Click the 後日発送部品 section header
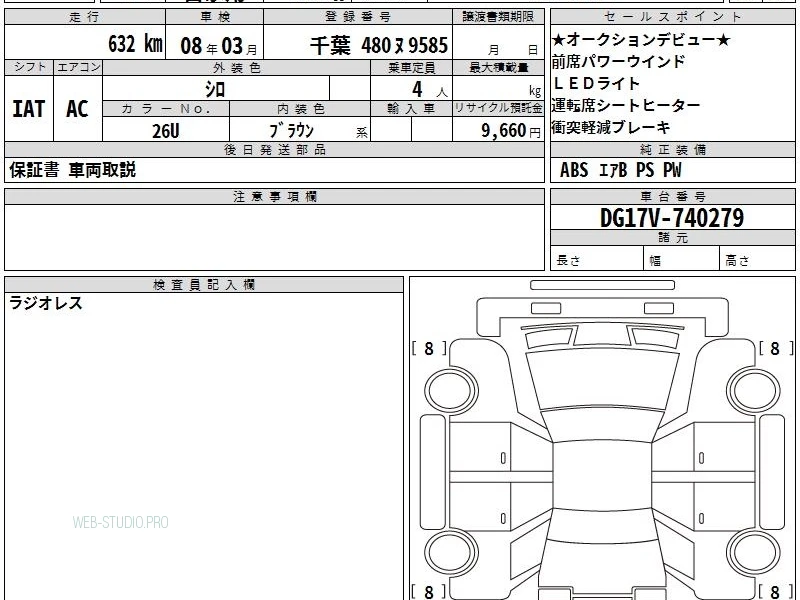The height and width of the screenshot is (600, 800). coord(274,149)
